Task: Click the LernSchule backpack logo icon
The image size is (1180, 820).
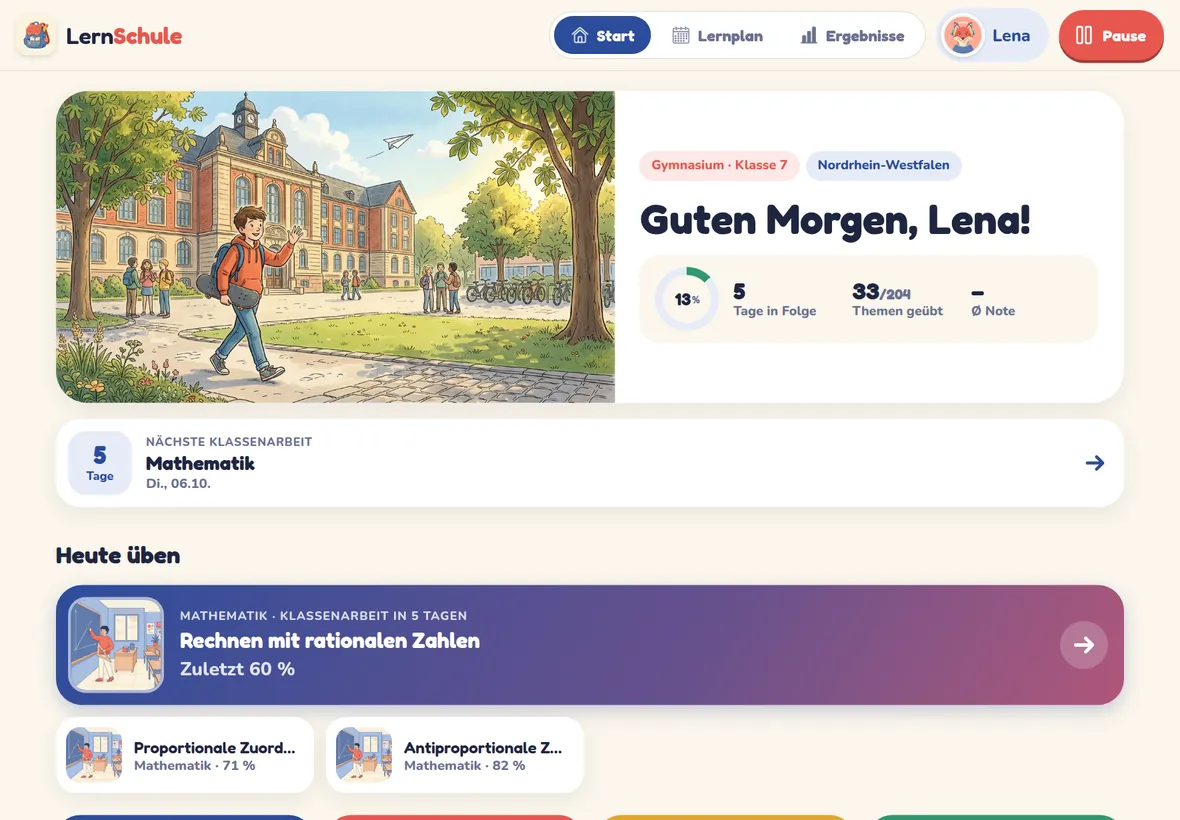Action: (36, 35)
